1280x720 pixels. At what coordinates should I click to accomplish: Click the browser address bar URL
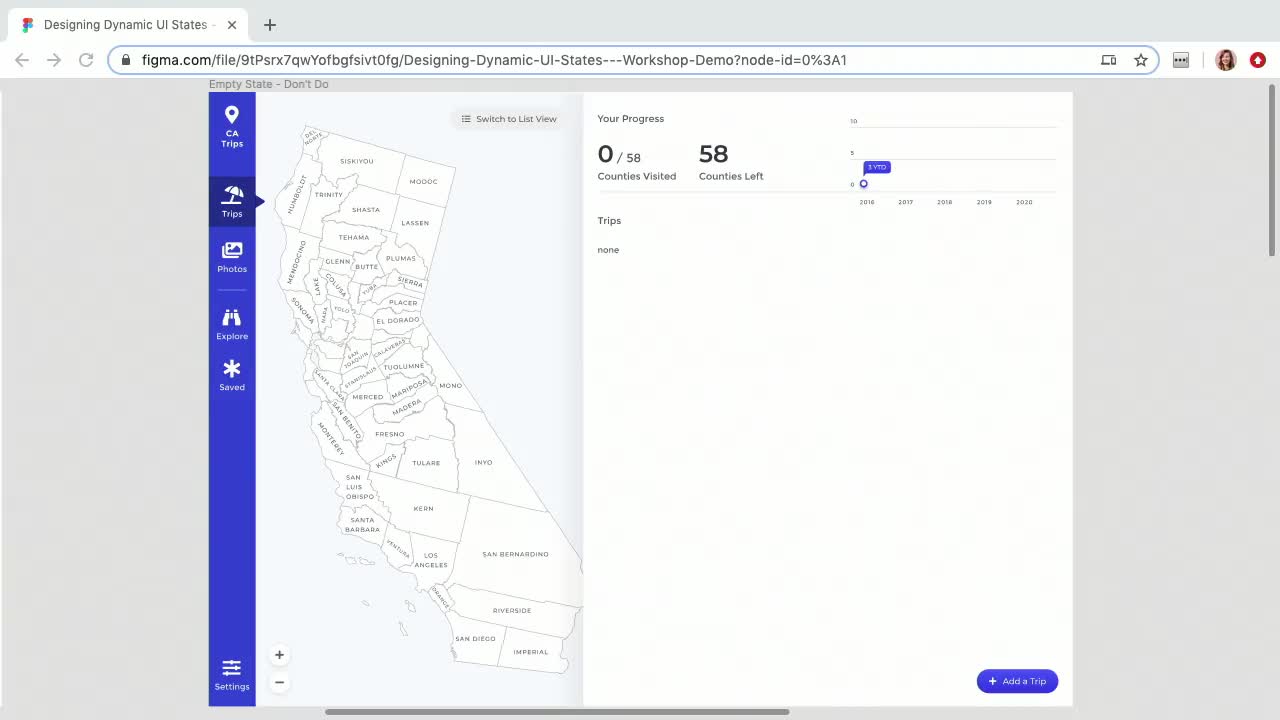click(x=494, y=60)
